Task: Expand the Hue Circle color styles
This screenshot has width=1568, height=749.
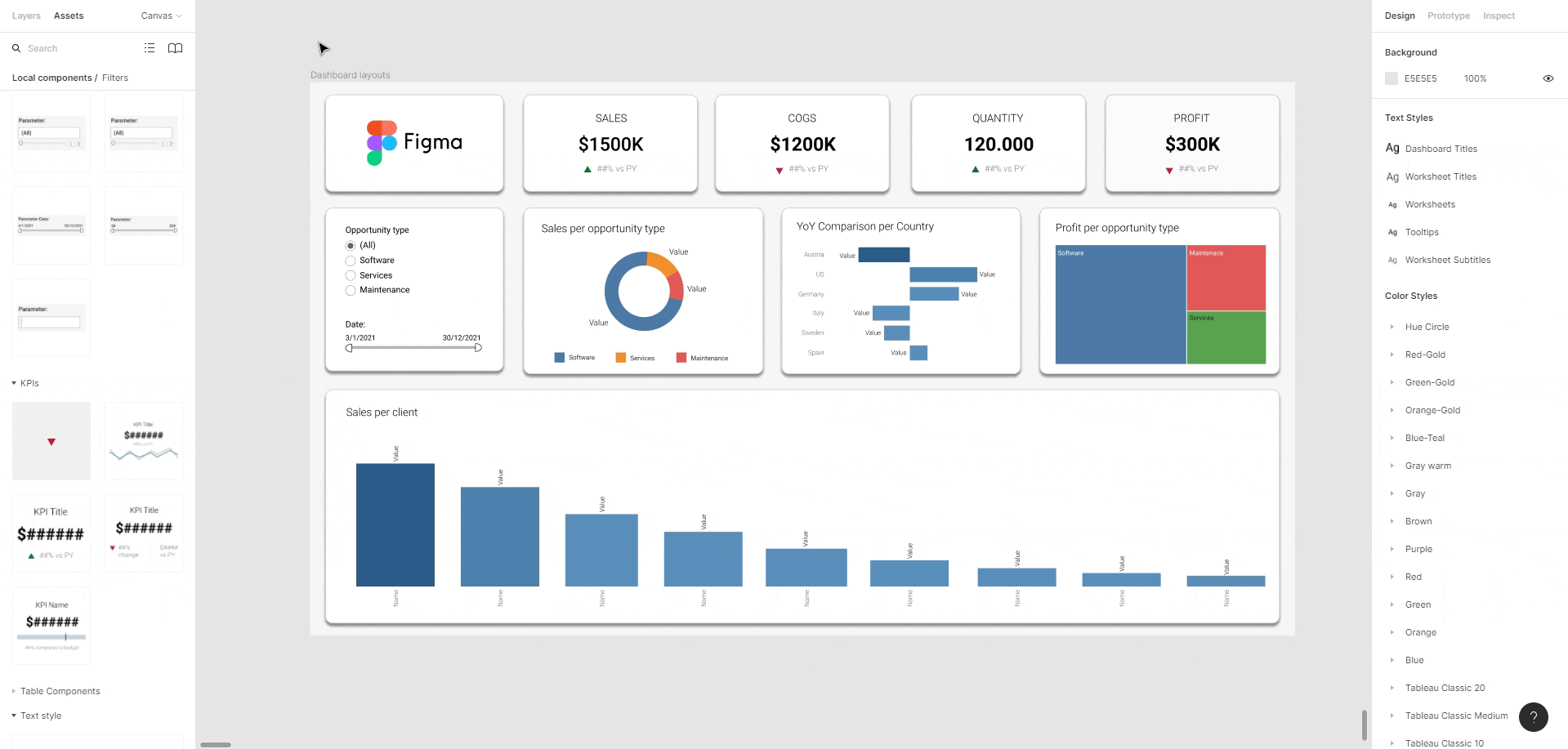Action: (1392, 327)
